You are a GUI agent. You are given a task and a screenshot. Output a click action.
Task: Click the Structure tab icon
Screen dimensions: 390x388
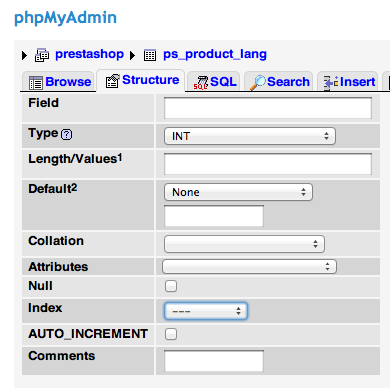(x=112, y=81)
